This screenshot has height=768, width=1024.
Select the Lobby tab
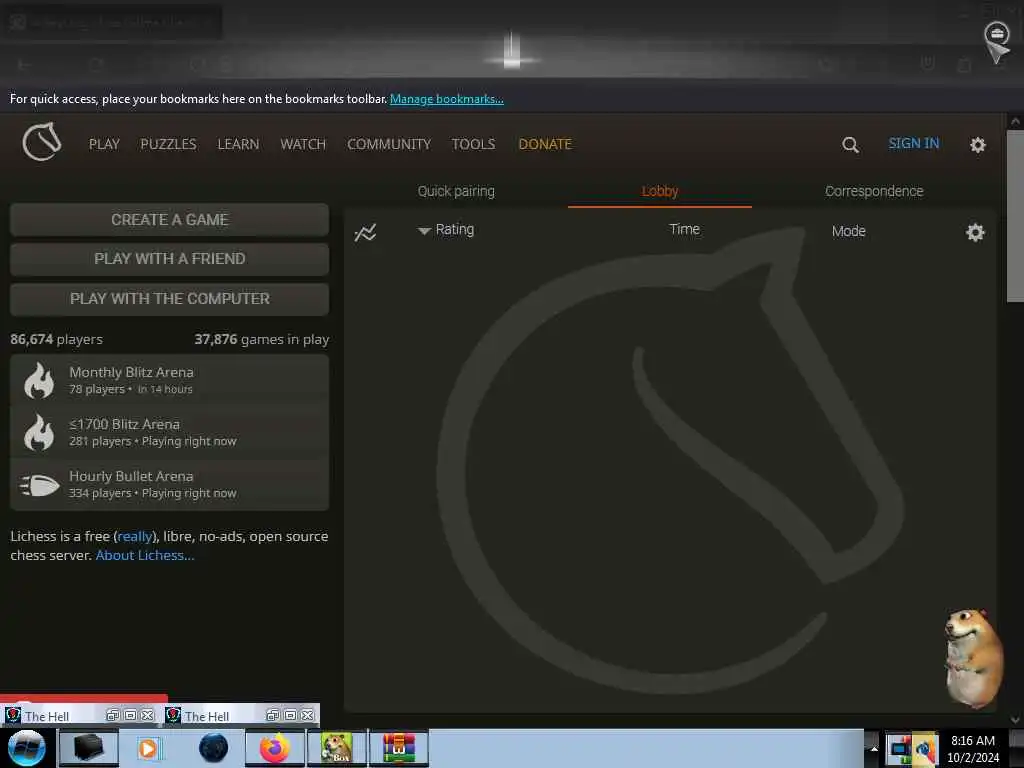point(660,191)
